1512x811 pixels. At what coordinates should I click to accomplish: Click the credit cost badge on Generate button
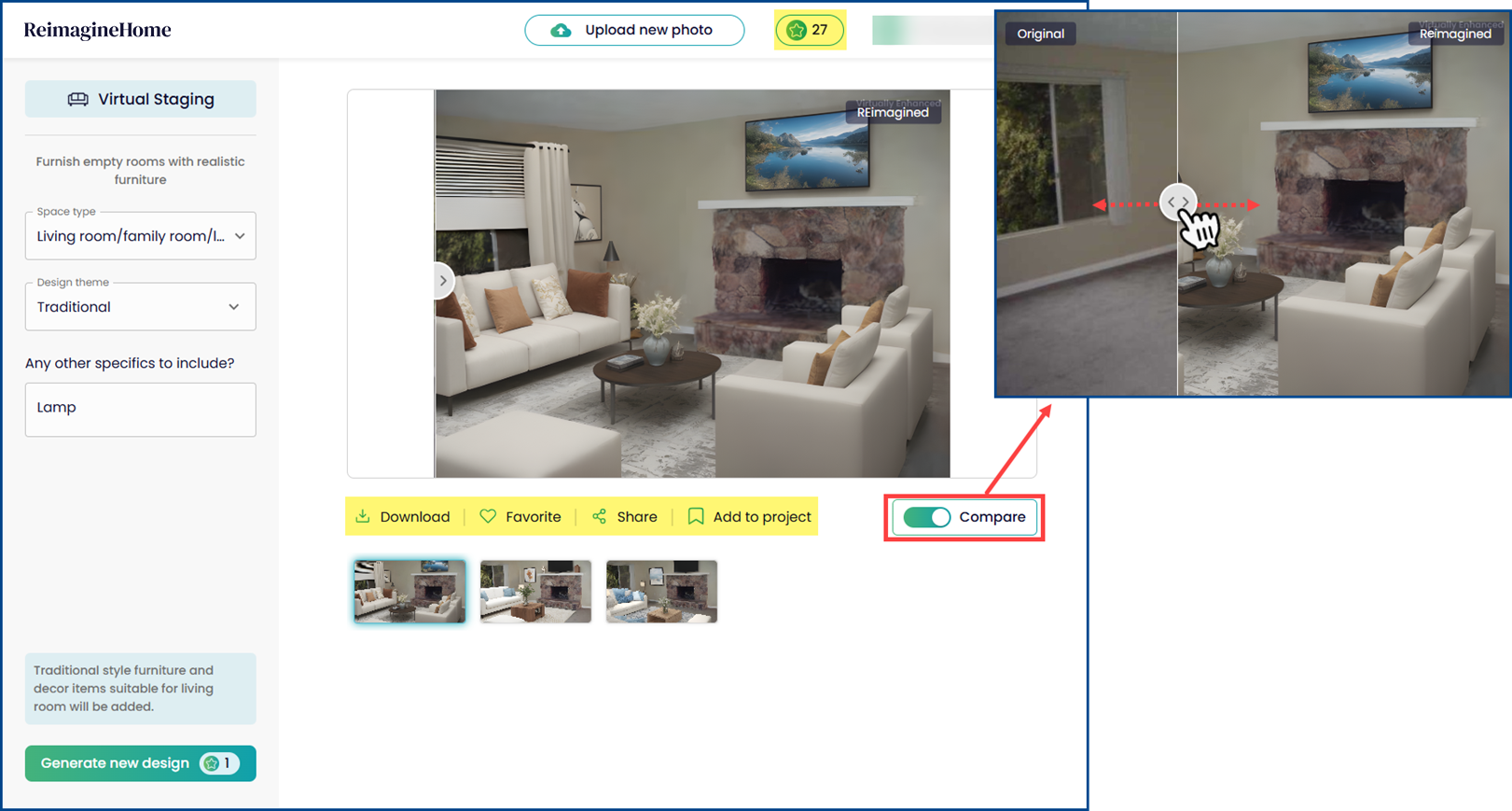pyautogui.click(x=219, y=763)
